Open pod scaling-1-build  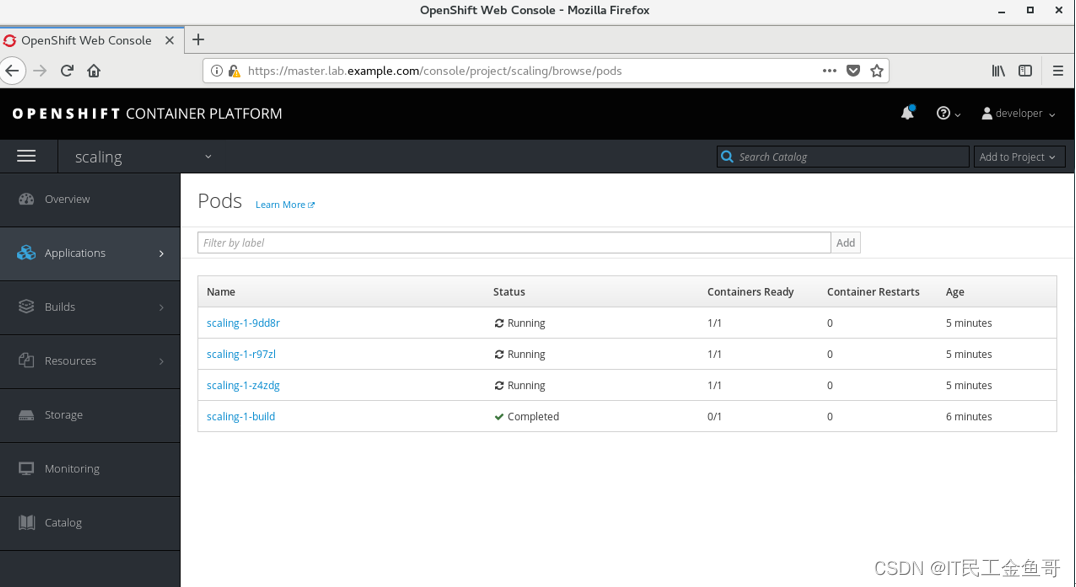tap(241, 417)
